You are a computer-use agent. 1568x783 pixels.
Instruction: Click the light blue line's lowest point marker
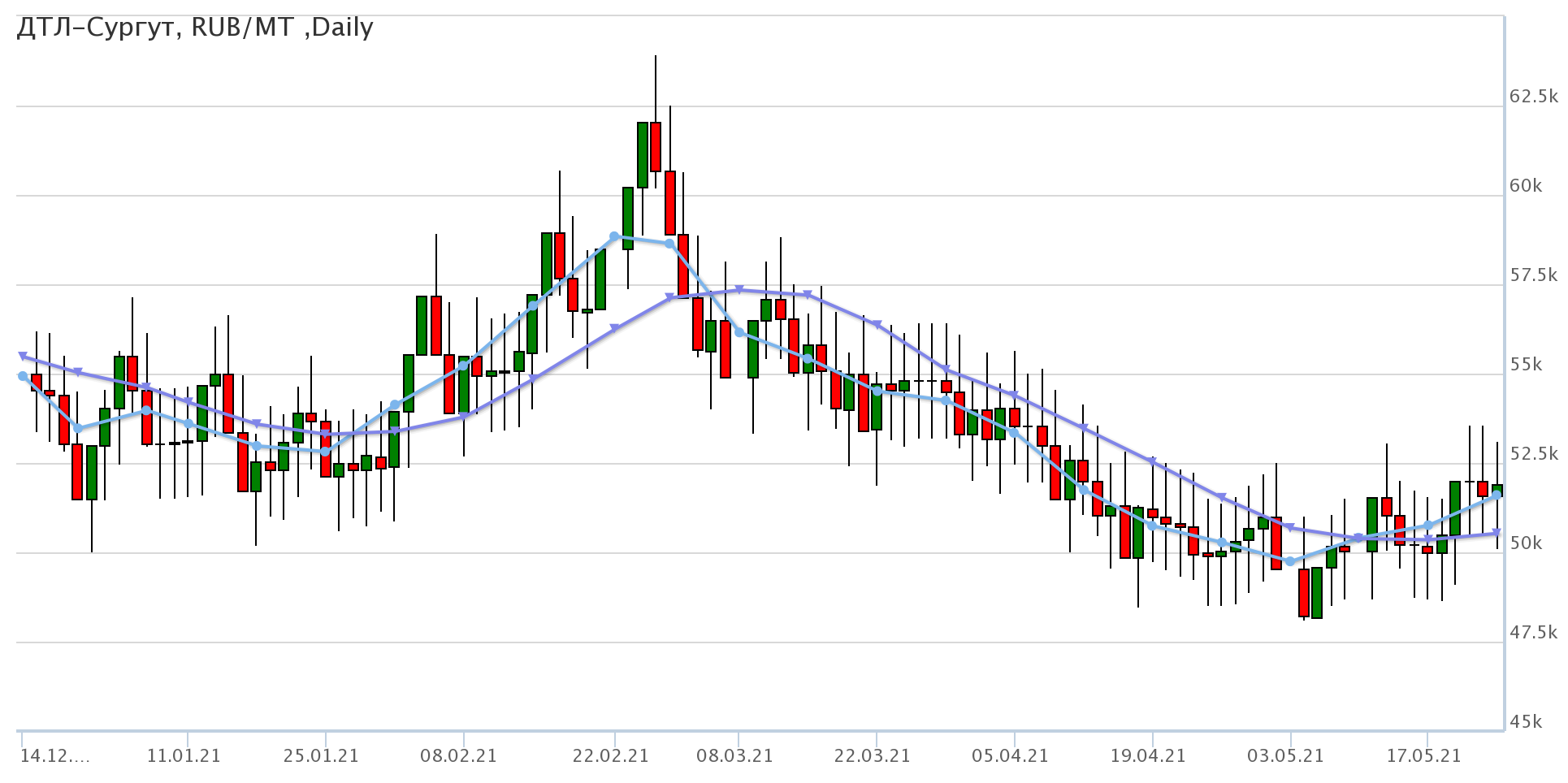pos(1289,561)
